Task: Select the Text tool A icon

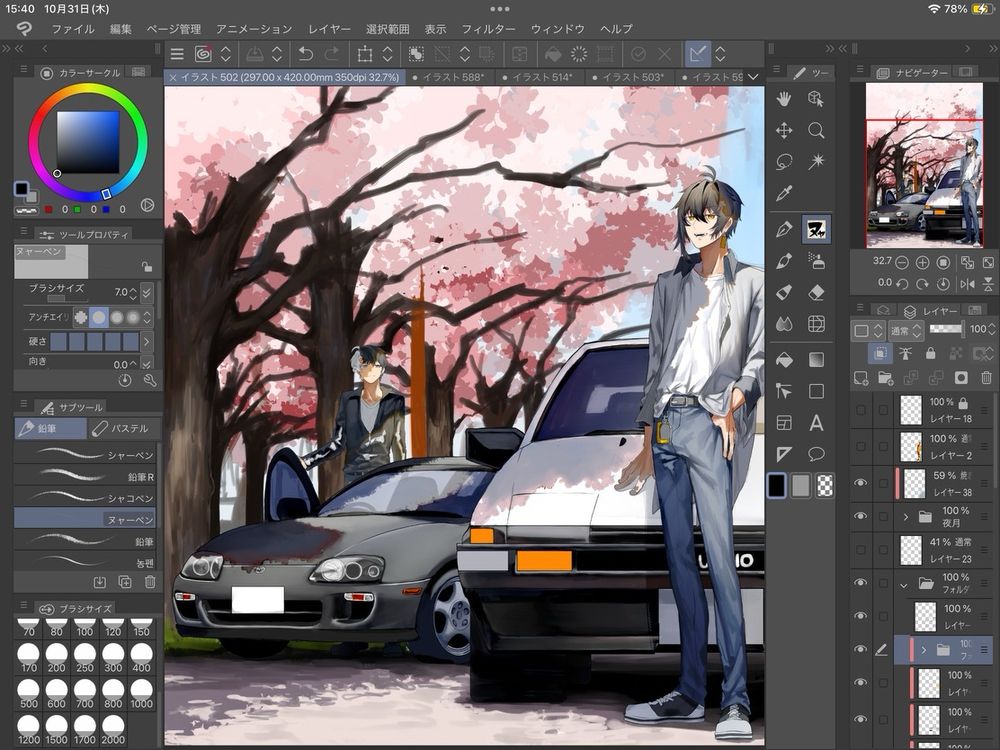Action: coord(816,423)
